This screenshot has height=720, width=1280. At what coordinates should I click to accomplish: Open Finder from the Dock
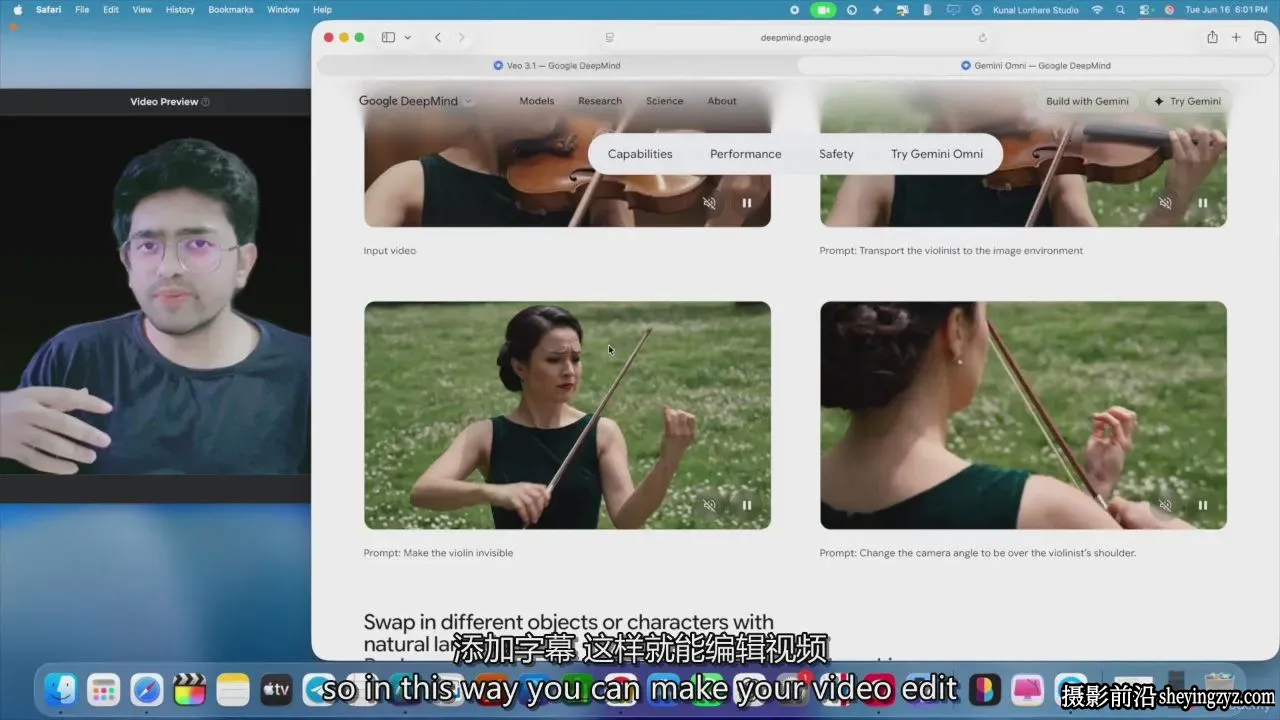pyautogui.click(x=61, y=689)
